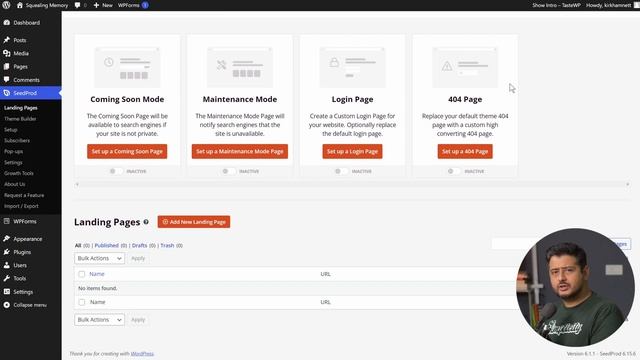Open the top Bulk Actions dropdown
The image size is (640, 360).
pos(100,258)
